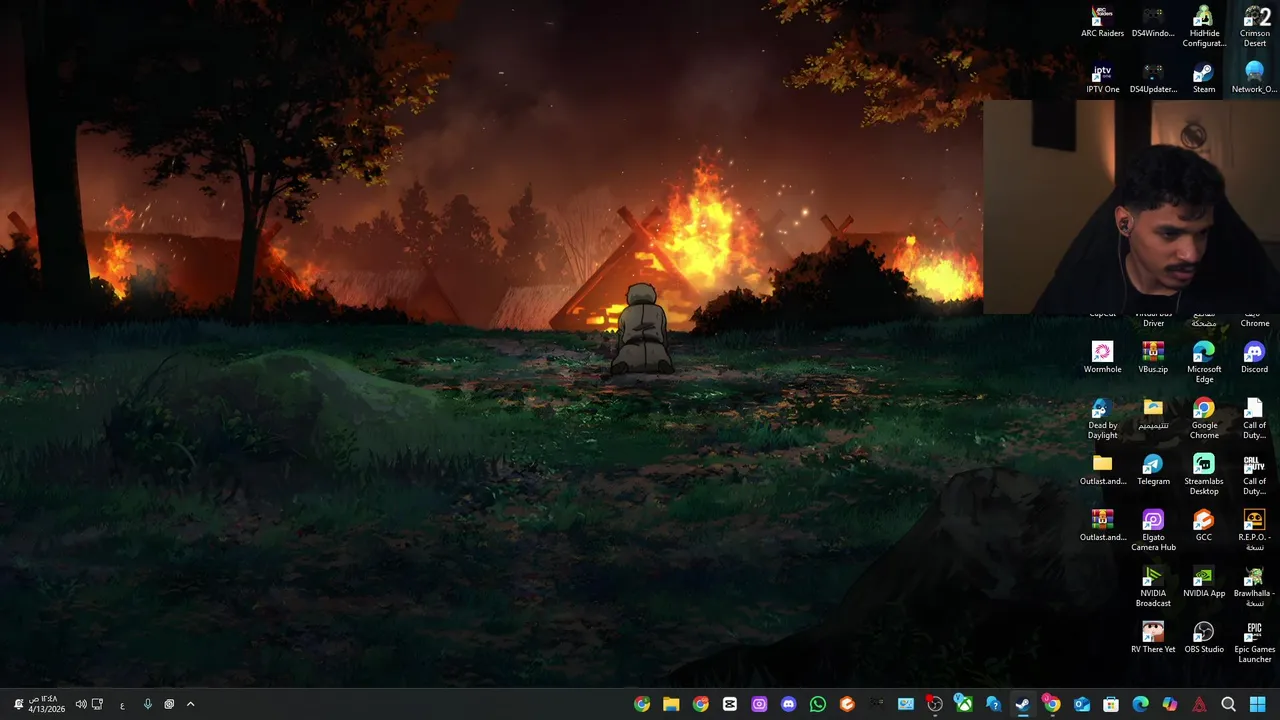
Task: Select the Call of Duty document file icon
Action: coord(1255,419)
